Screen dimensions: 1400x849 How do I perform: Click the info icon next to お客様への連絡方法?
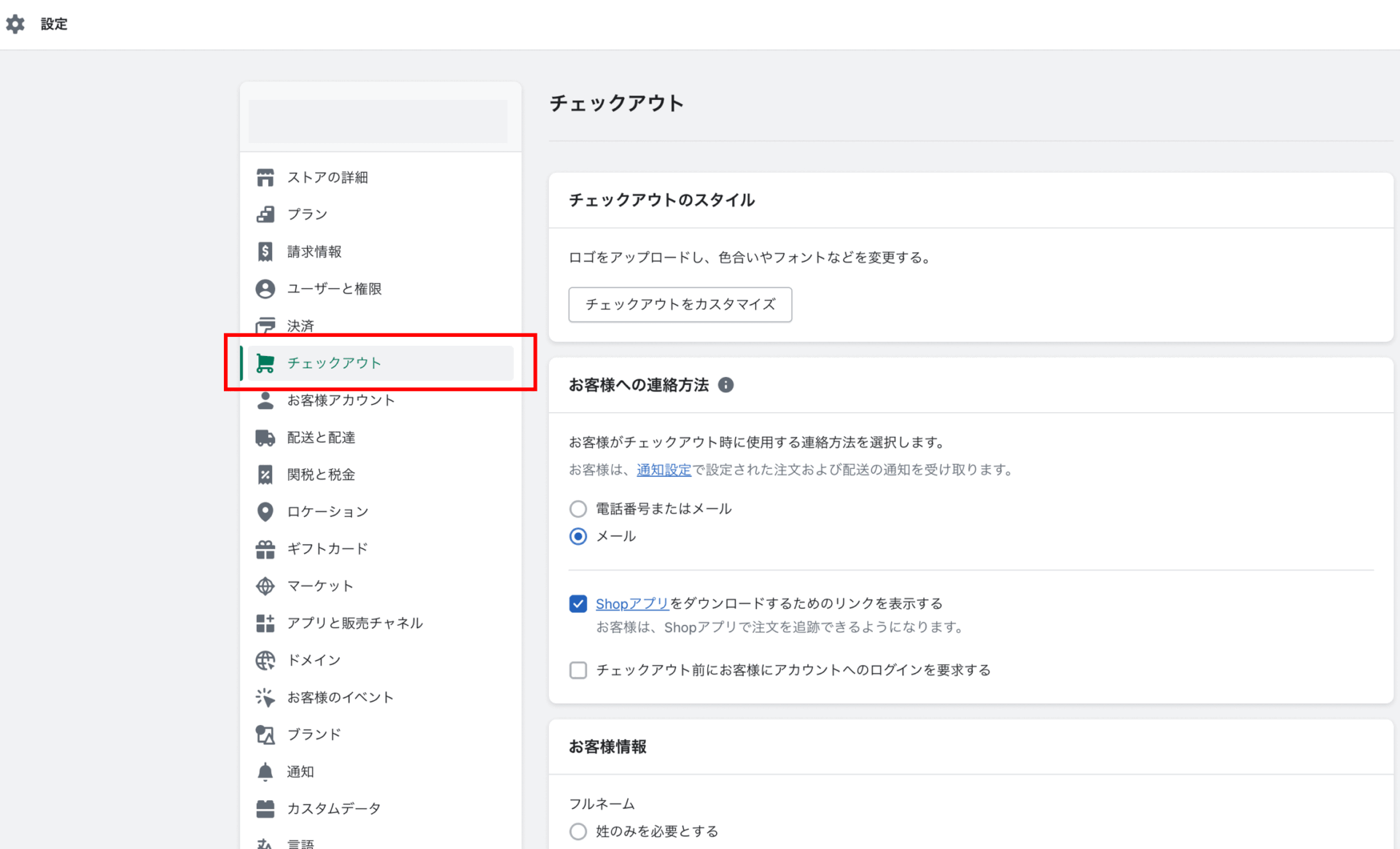point(726,385)
